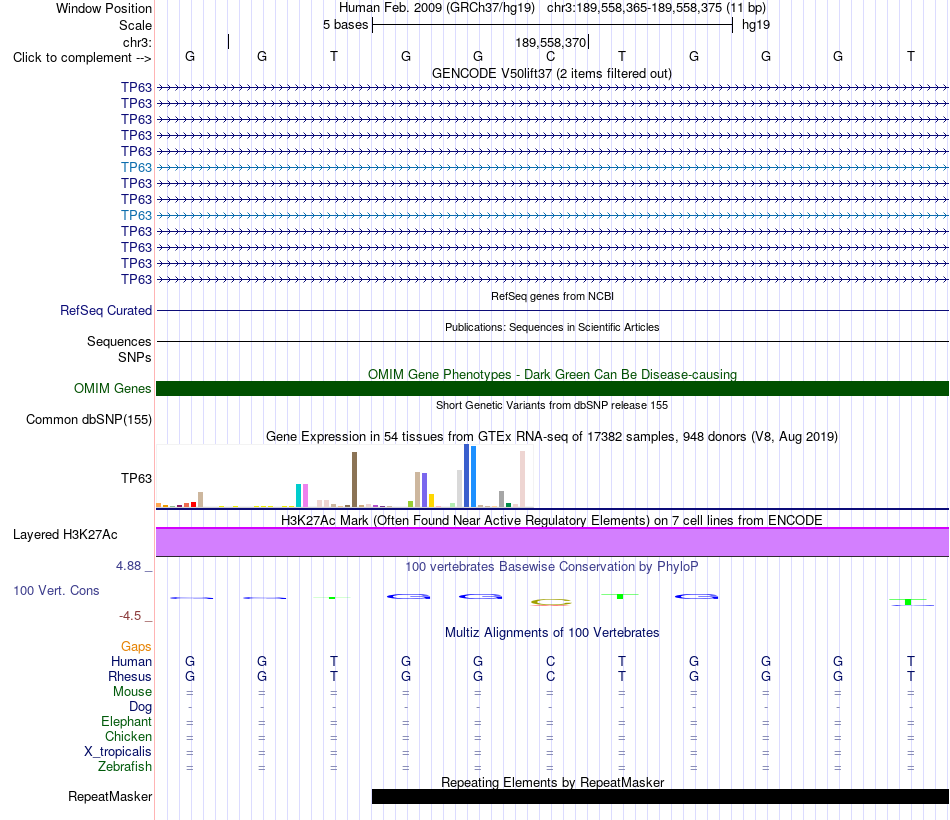Click the 'Rhesus' alignment row label

[130, 676]
